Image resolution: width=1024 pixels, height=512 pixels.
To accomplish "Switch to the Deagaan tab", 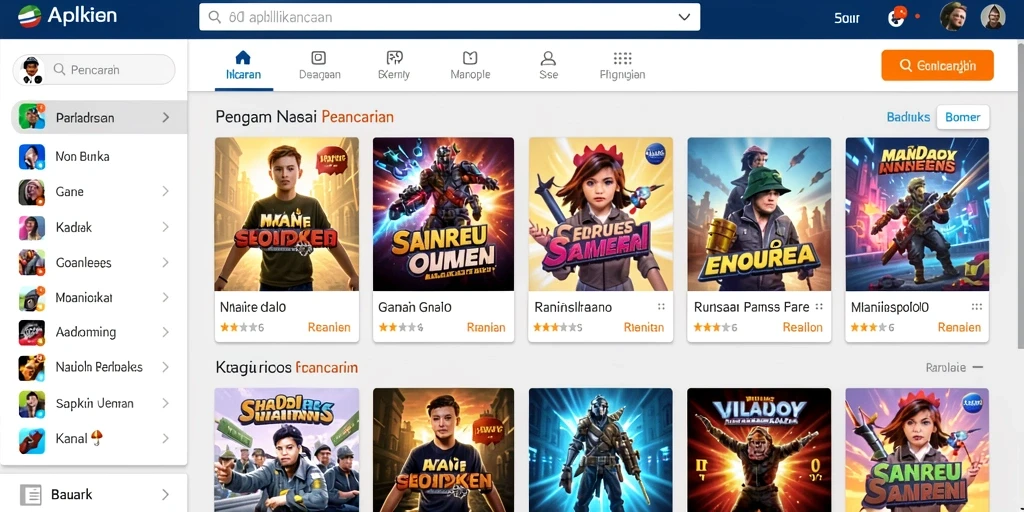I will pyautogui.click(x=319, y=65).
